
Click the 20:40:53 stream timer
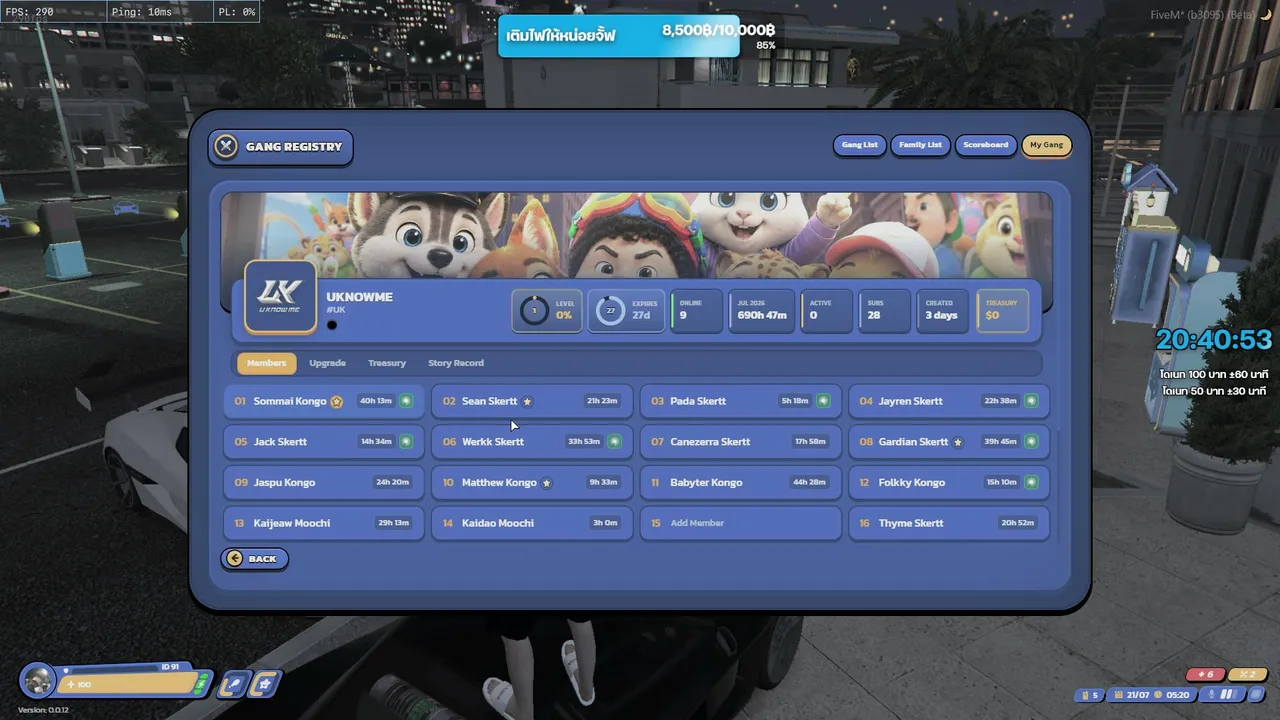[1214, 340]
